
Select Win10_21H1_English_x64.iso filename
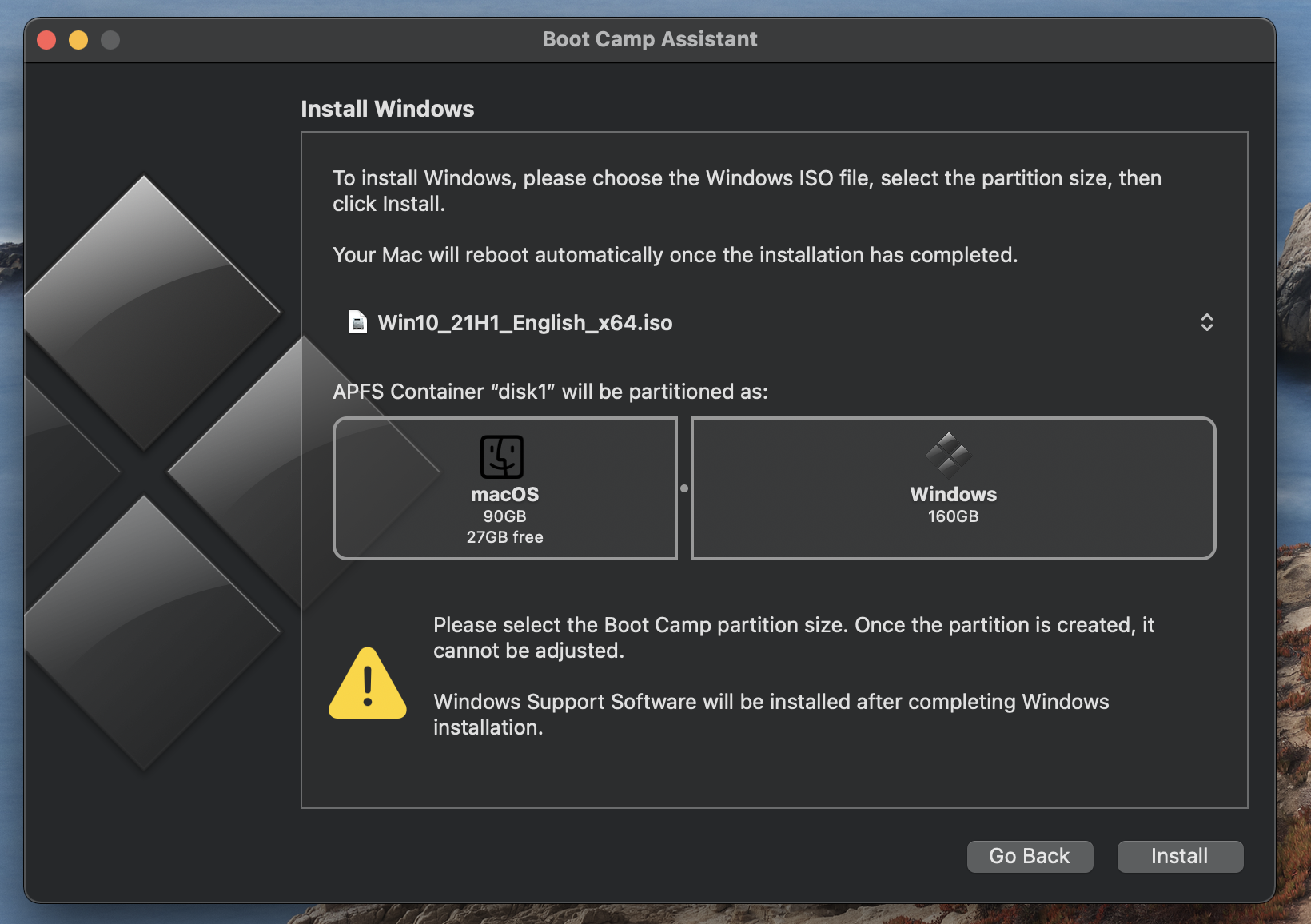coord(525,323)
